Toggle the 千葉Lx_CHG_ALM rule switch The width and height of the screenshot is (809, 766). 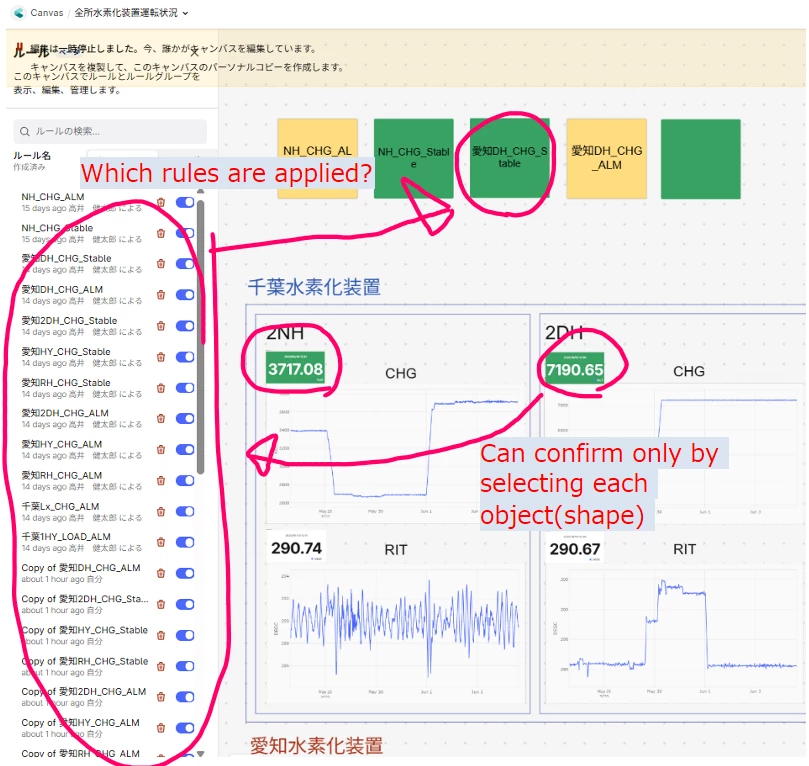tap(185, 511)
